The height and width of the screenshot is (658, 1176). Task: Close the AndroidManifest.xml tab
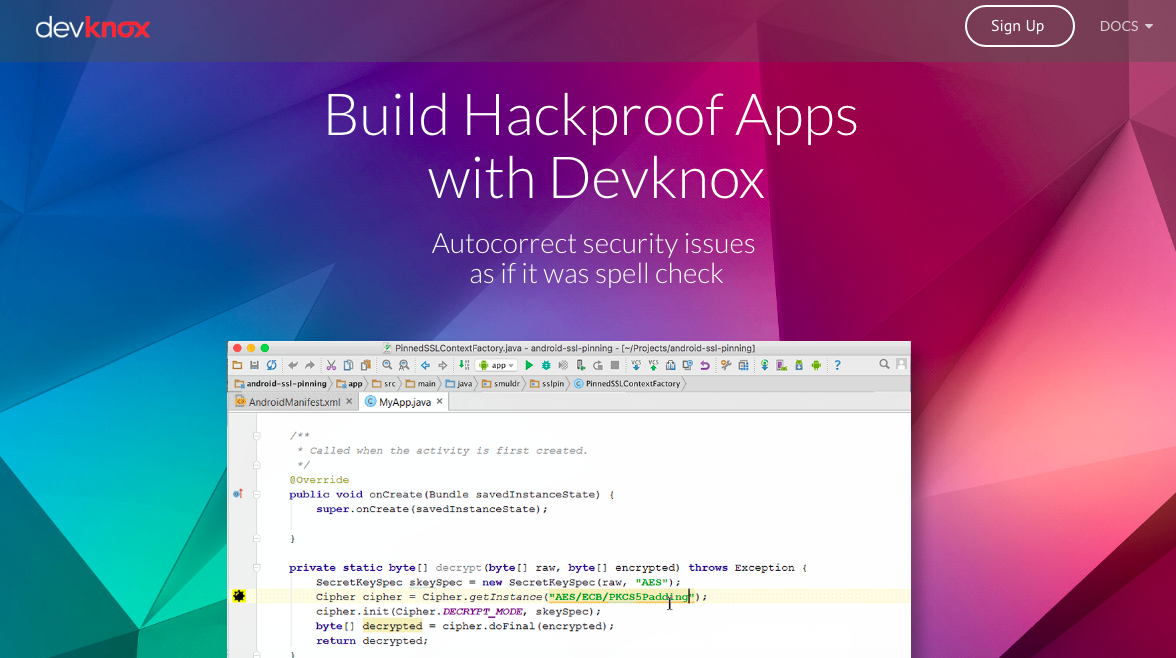[x=349, y=401]
